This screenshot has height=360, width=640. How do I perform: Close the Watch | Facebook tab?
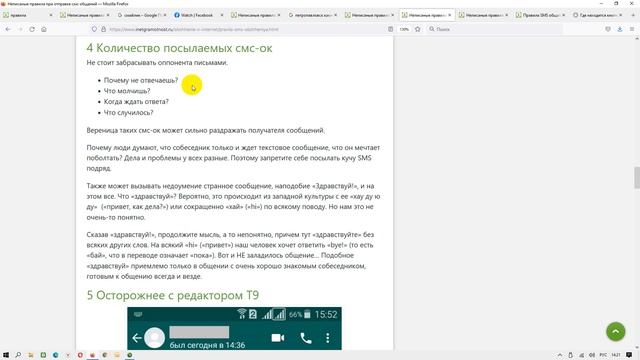point(222,15)
